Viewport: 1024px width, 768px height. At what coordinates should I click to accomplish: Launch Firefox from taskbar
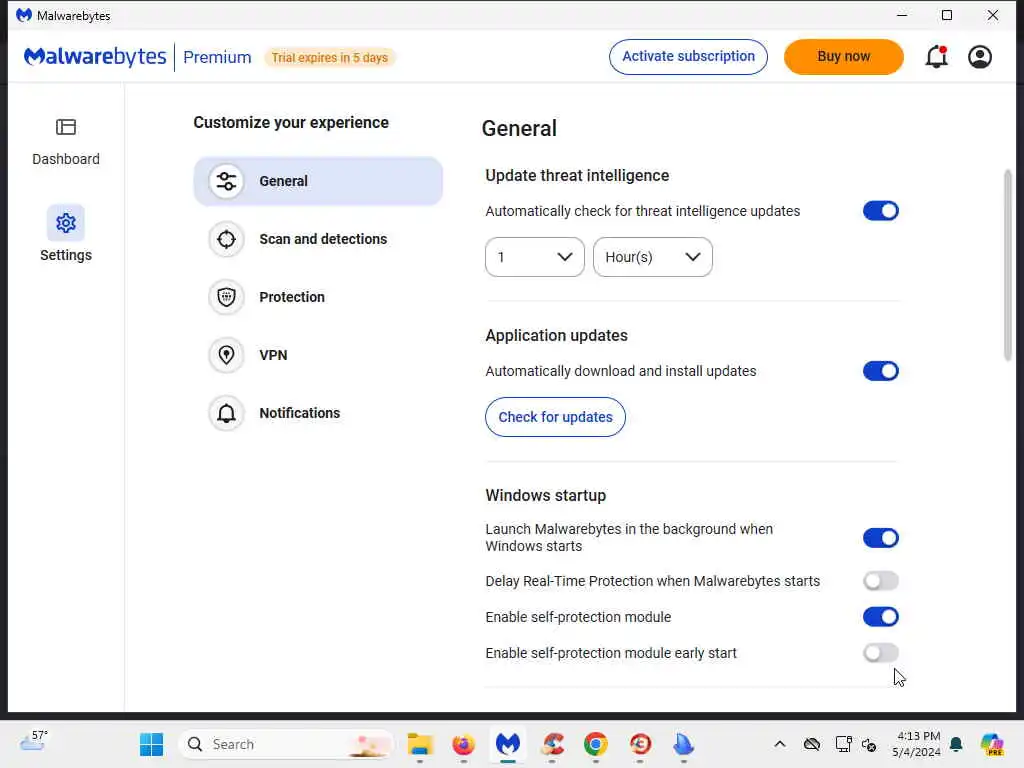pyautogui.click(x=464, y=744)
